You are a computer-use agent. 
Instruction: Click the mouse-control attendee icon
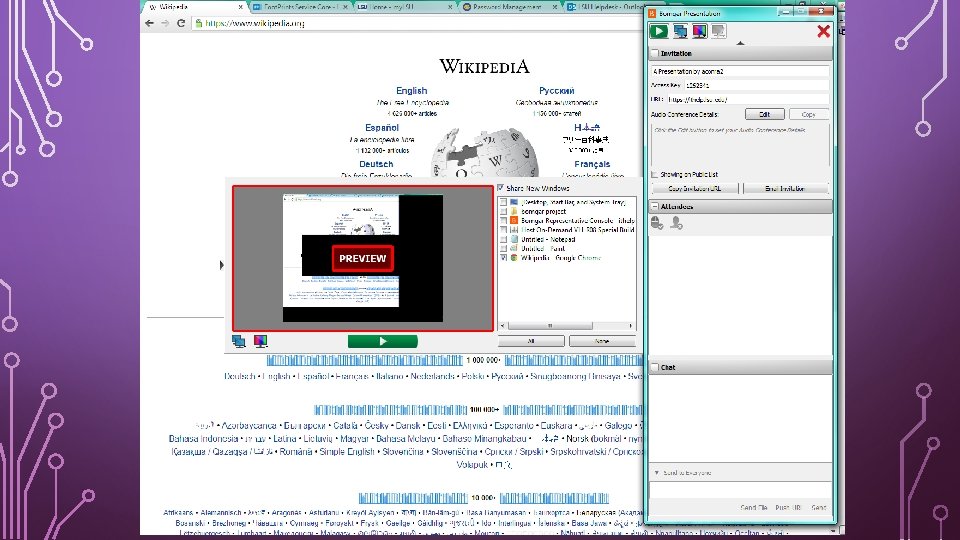coord(657,223)
